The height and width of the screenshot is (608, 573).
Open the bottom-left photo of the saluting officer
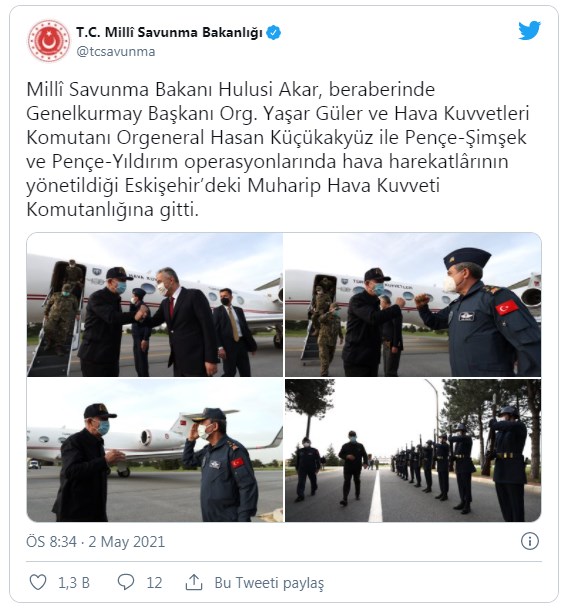(155, 450)
